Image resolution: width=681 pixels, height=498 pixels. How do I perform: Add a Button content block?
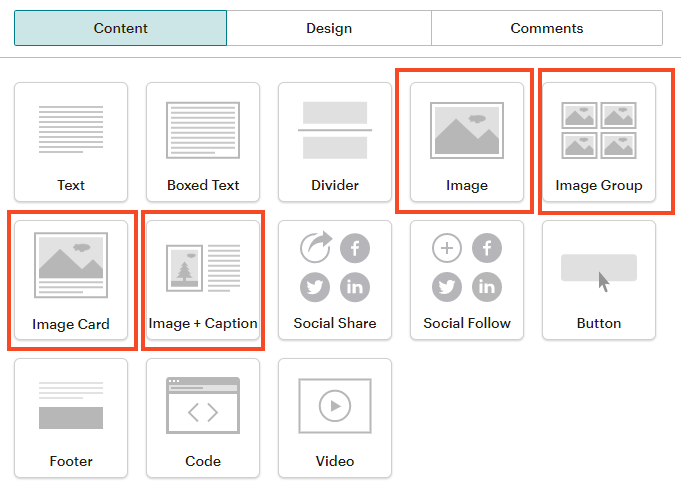click(x=599, y=281)
